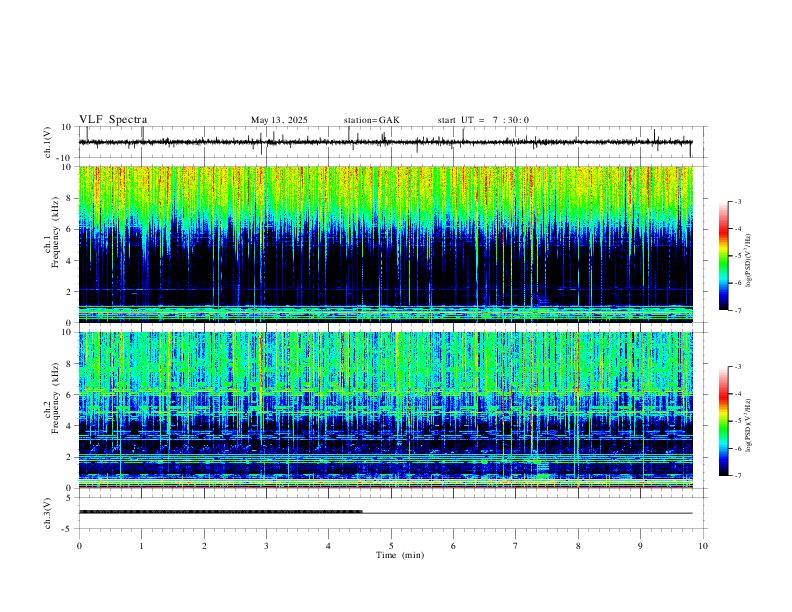The height and width of the screenshot is (612, 792).
Task: Click the "VLF Spectra" plot title
Action: (113, 120)
